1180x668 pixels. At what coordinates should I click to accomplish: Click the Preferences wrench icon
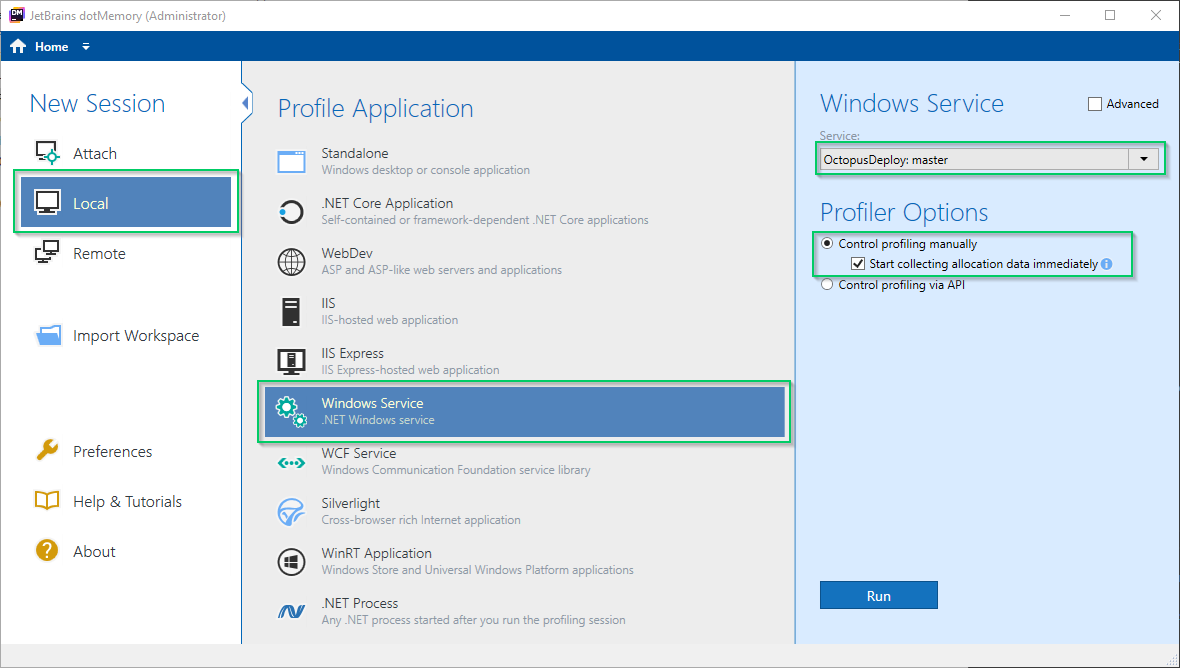point(47,451)
